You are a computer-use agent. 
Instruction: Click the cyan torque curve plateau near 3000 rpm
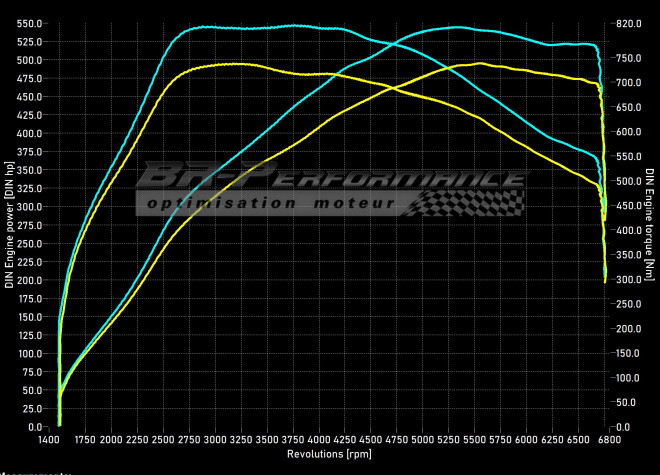pyautogui.click(x=215, y=27)
